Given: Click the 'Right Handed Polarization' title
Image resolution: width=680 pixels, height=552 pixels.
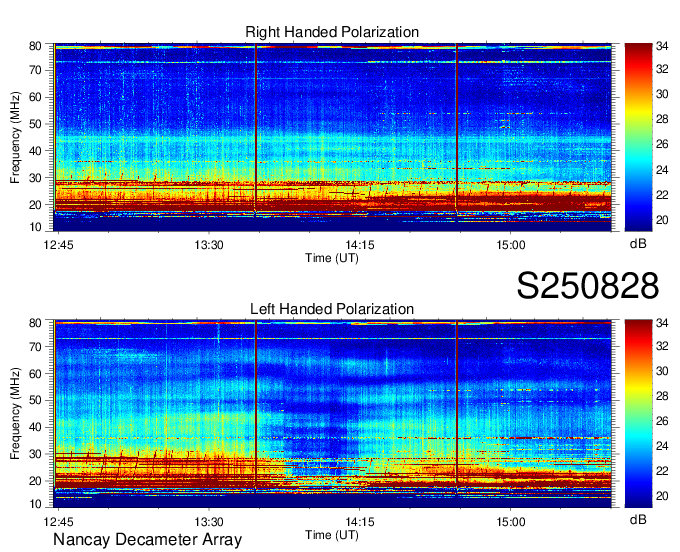Looking at the screenshot, I should [332, 32].
